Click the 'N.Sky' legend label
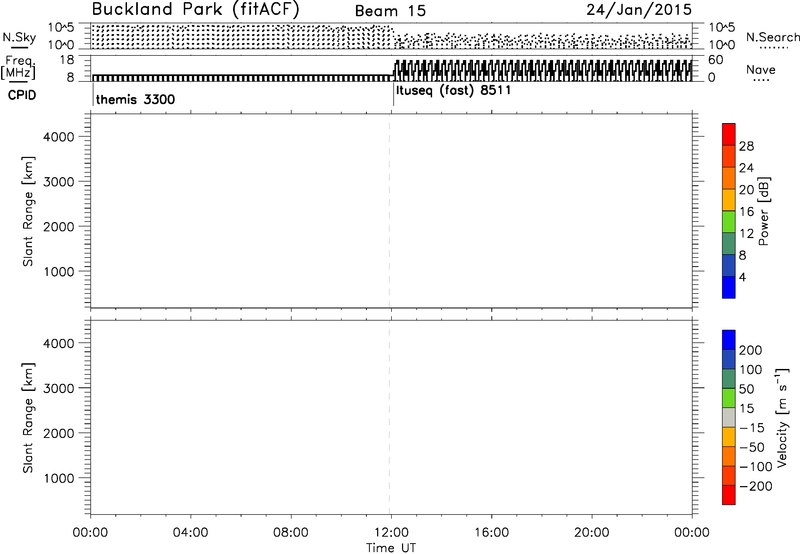Image resolution: width=800 pixels, height=554 pixels. pyautogui.click(x=19, y=37)
